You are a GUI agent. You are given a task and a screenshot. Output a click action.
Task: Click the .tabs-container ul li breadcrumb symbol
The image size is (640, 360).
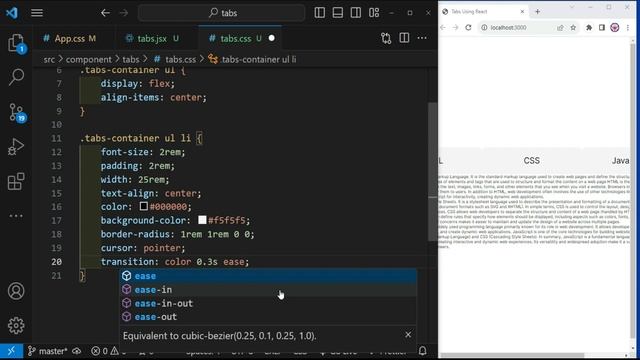click(x=253, y=60)
